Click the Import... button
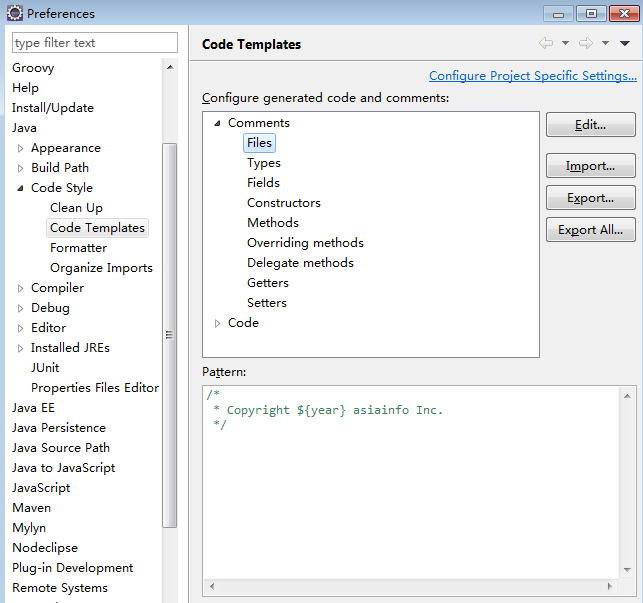The height and width of the screenshot is (603, 643). click(x=590, y=166)
